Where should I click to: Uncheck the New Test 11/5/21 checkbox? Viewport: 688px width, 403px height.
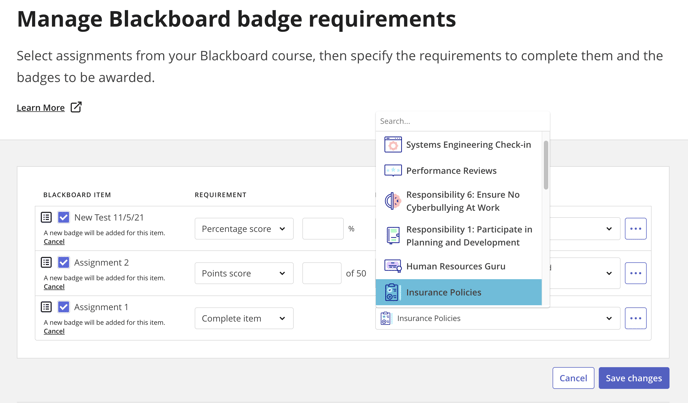pos(64,217)
